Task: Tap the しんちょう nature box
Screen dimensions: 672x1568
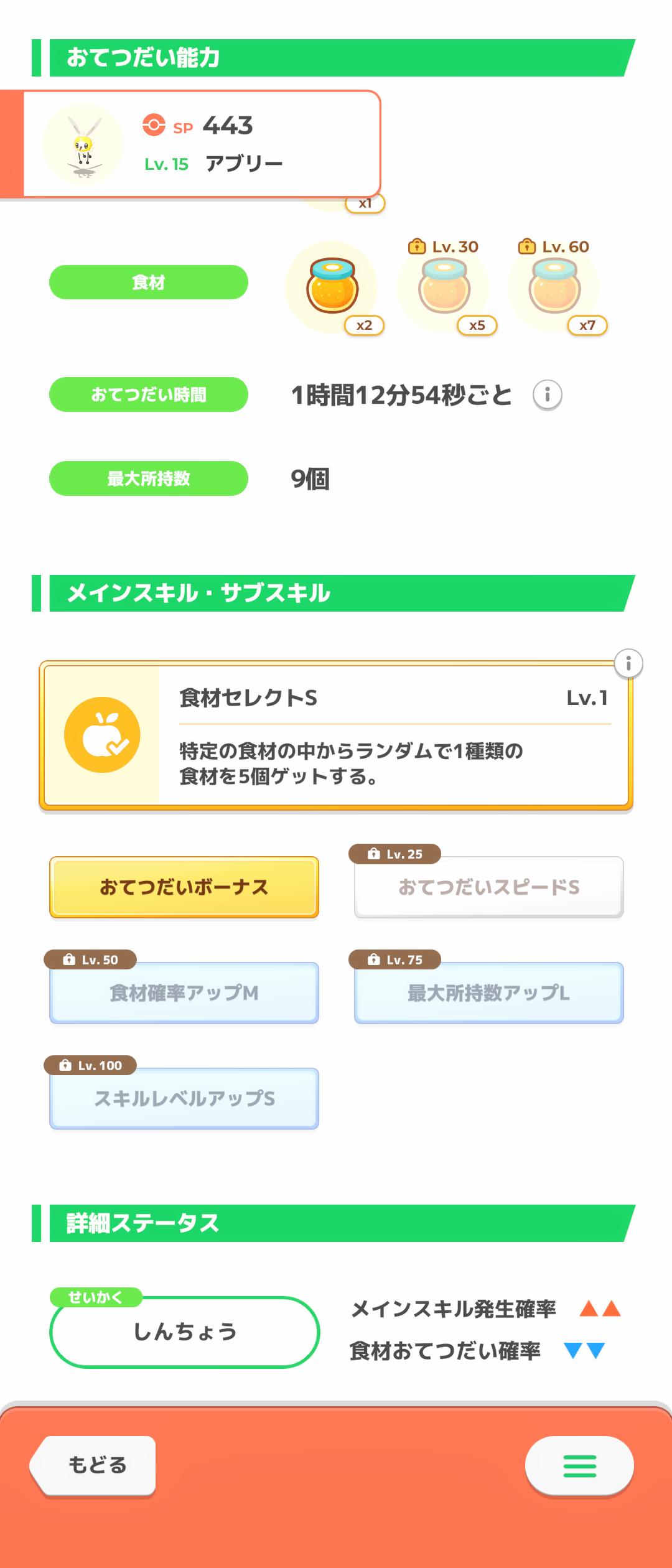Action: 185,1332
